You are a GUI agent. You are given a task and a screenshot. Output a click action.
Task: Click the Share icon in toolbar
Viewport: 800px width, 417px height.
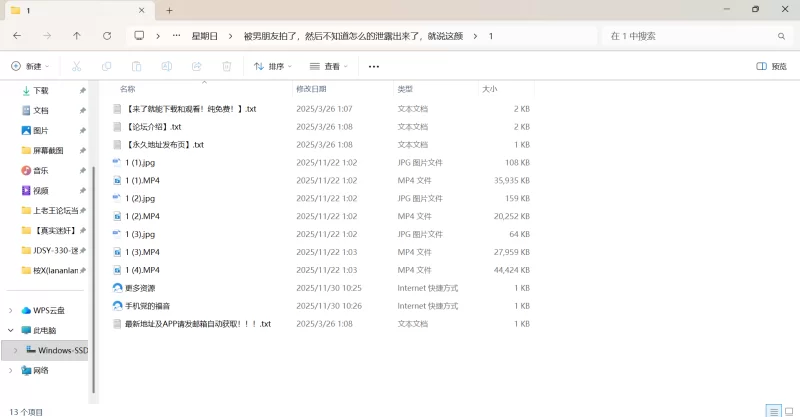197,66
